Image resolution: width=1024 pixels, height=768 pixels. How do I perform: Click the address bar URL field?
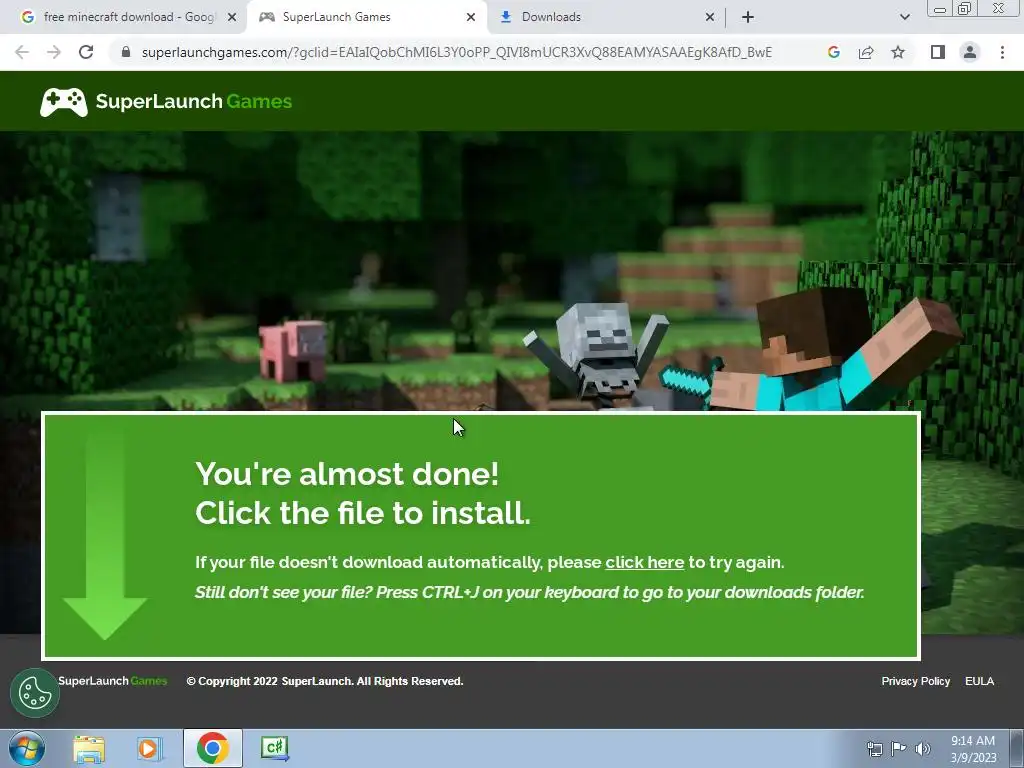(x=456, y=52)
